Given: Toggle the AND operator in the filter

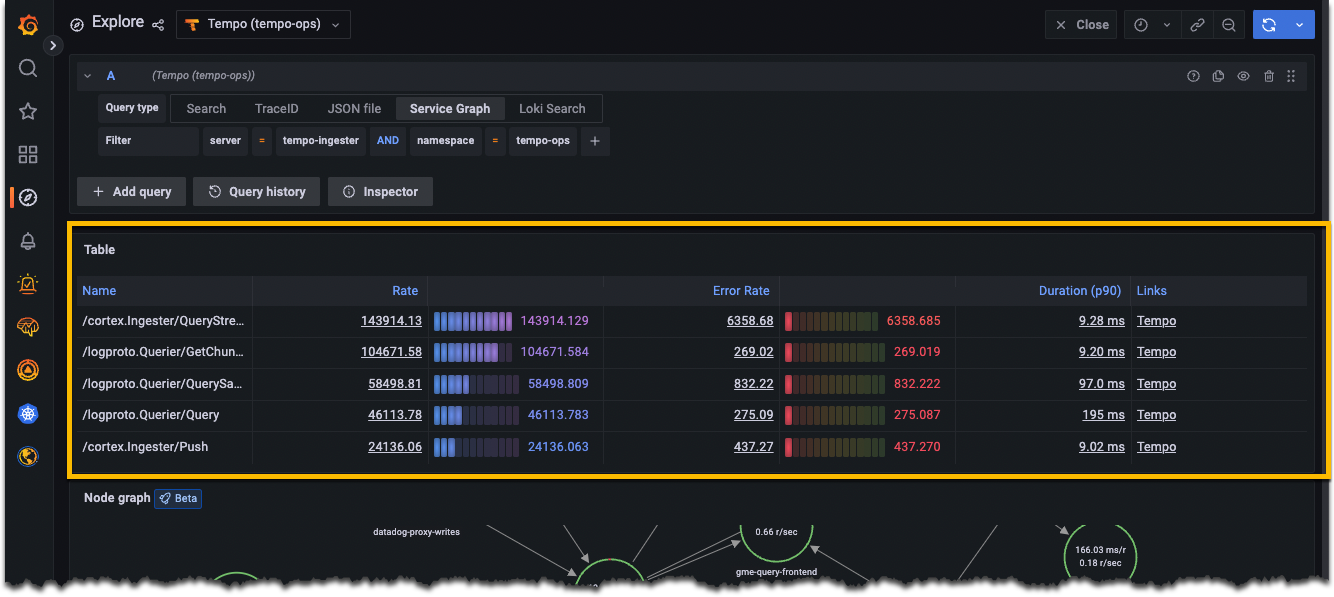Looking at the screenshot, I should pos(388,141).
